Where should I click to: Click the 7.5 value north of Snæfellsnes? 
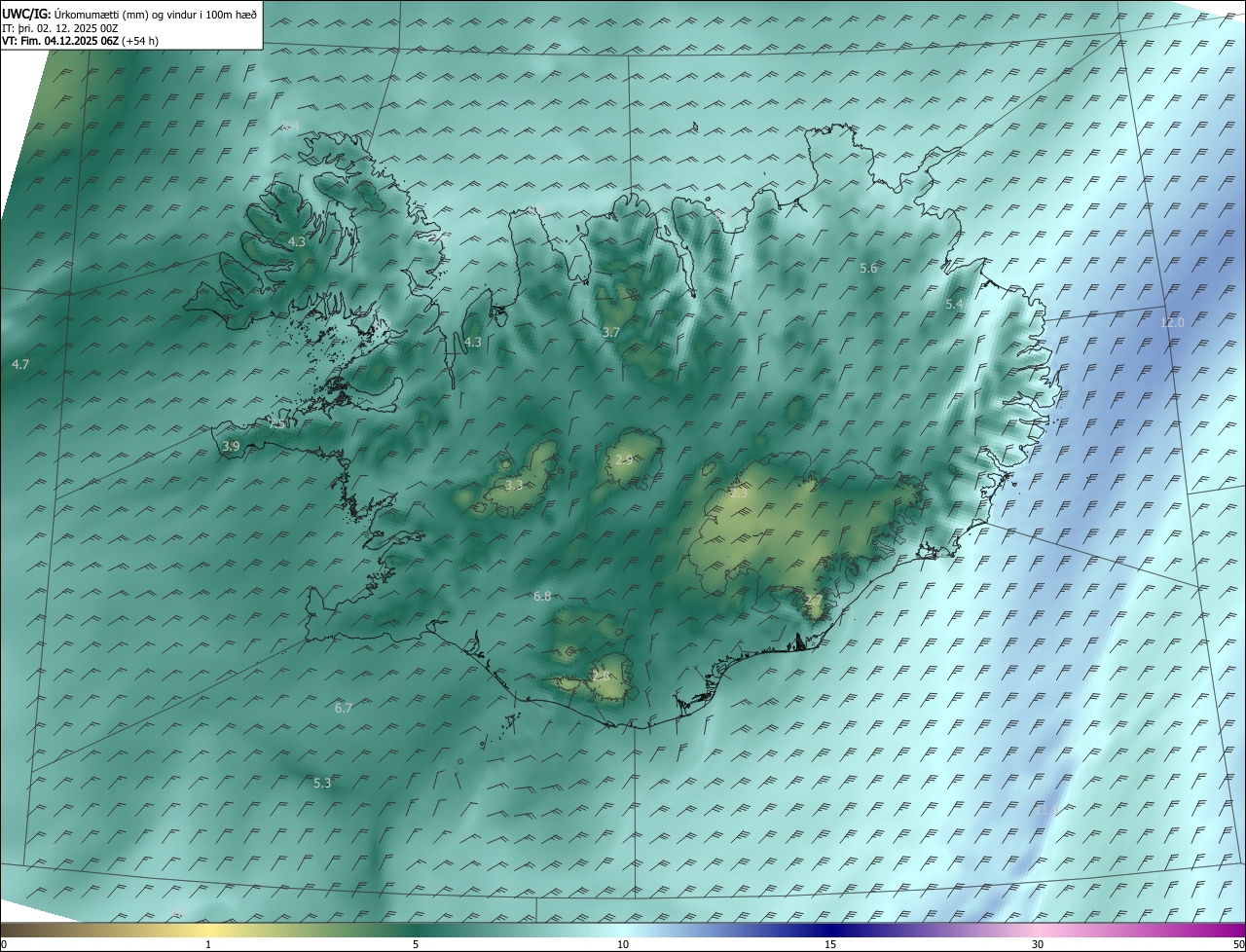pyautogui.click(x=277, y=424)
